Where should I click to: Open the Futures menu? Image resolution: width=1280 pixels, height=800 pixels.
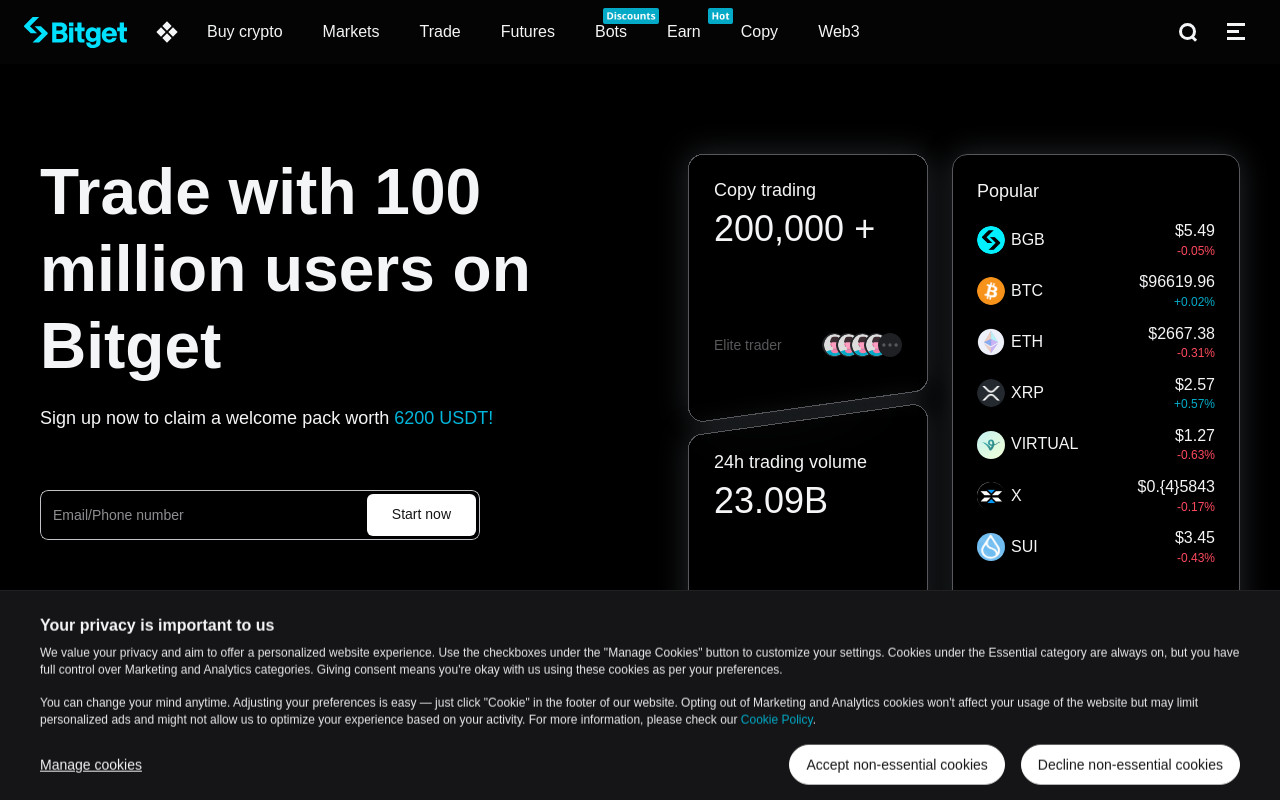pos(528,32)
